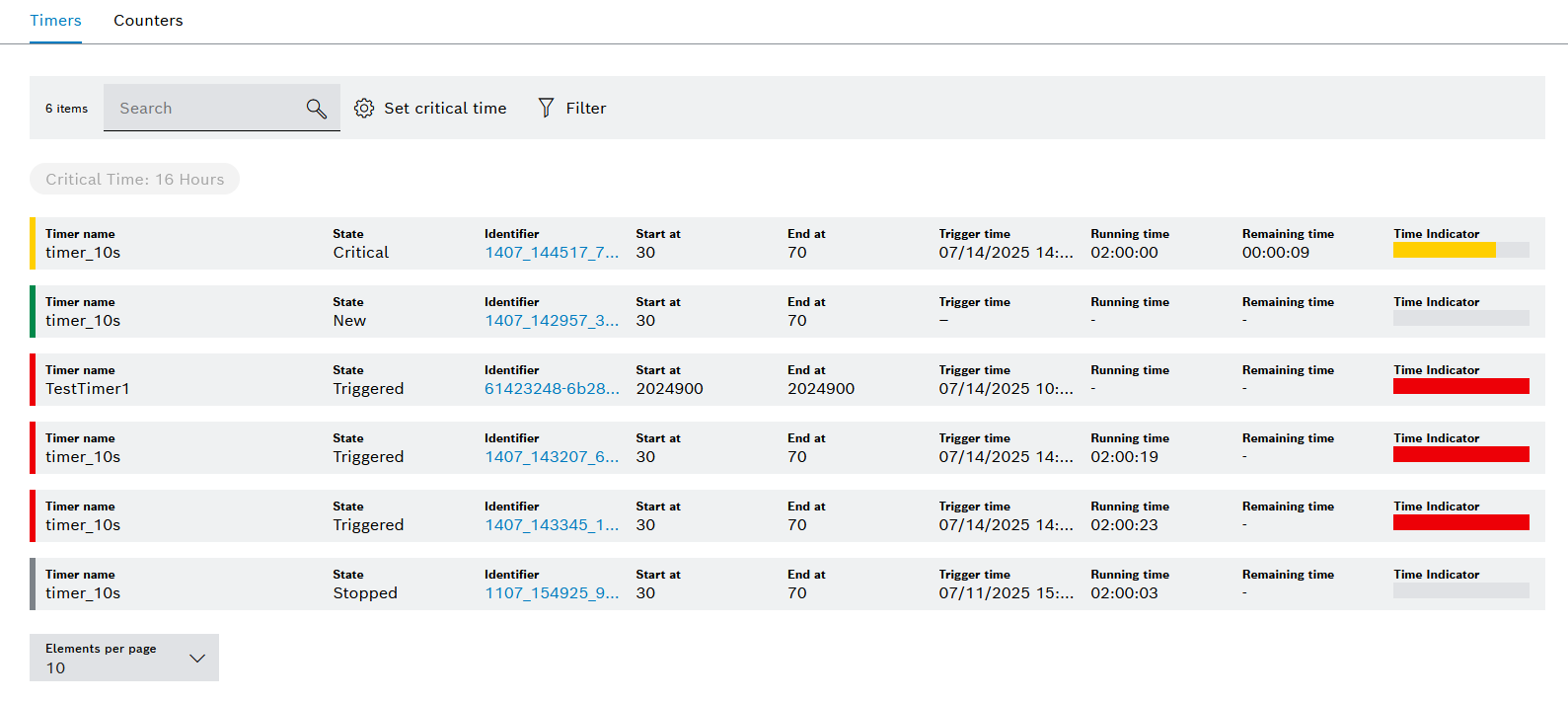Open identifier link 1407_142957_3...
1568x702 pixels.
(x=551, y=321)
